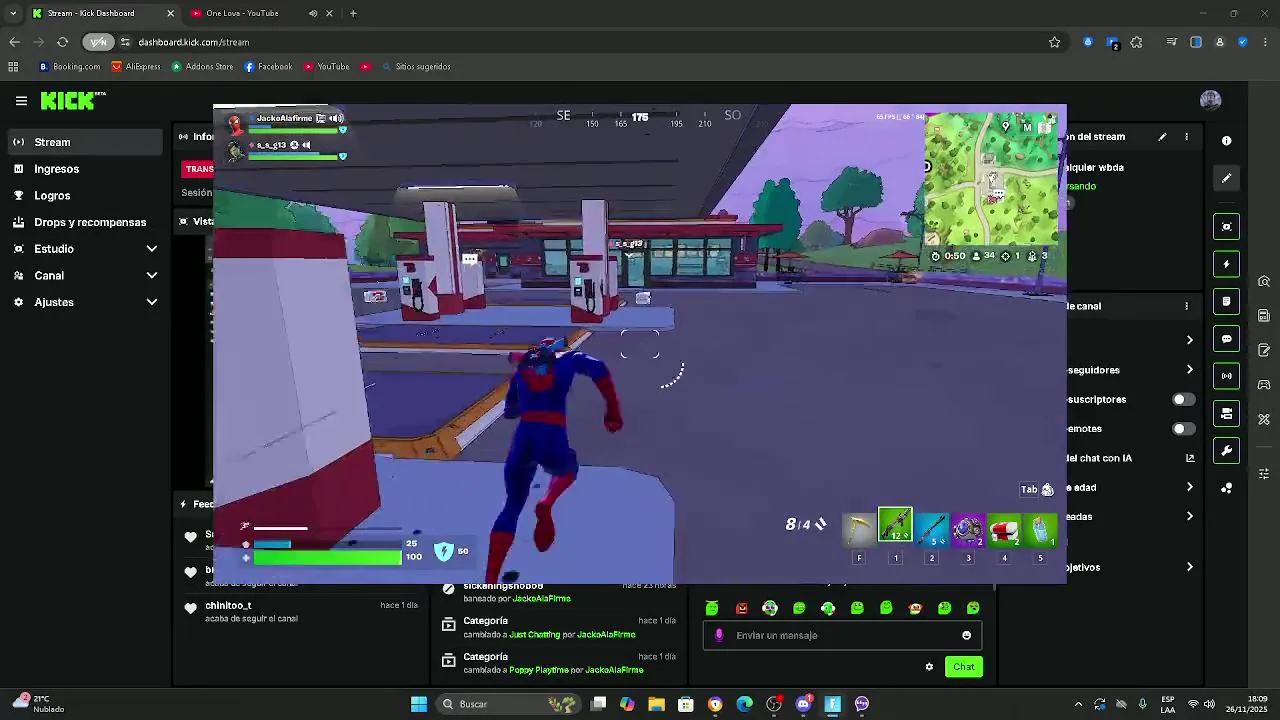Viewport: 1280px width, 720px height.
Task: Expand the objetivos row
Action: pyautogui.click(x=1189, y=567)
